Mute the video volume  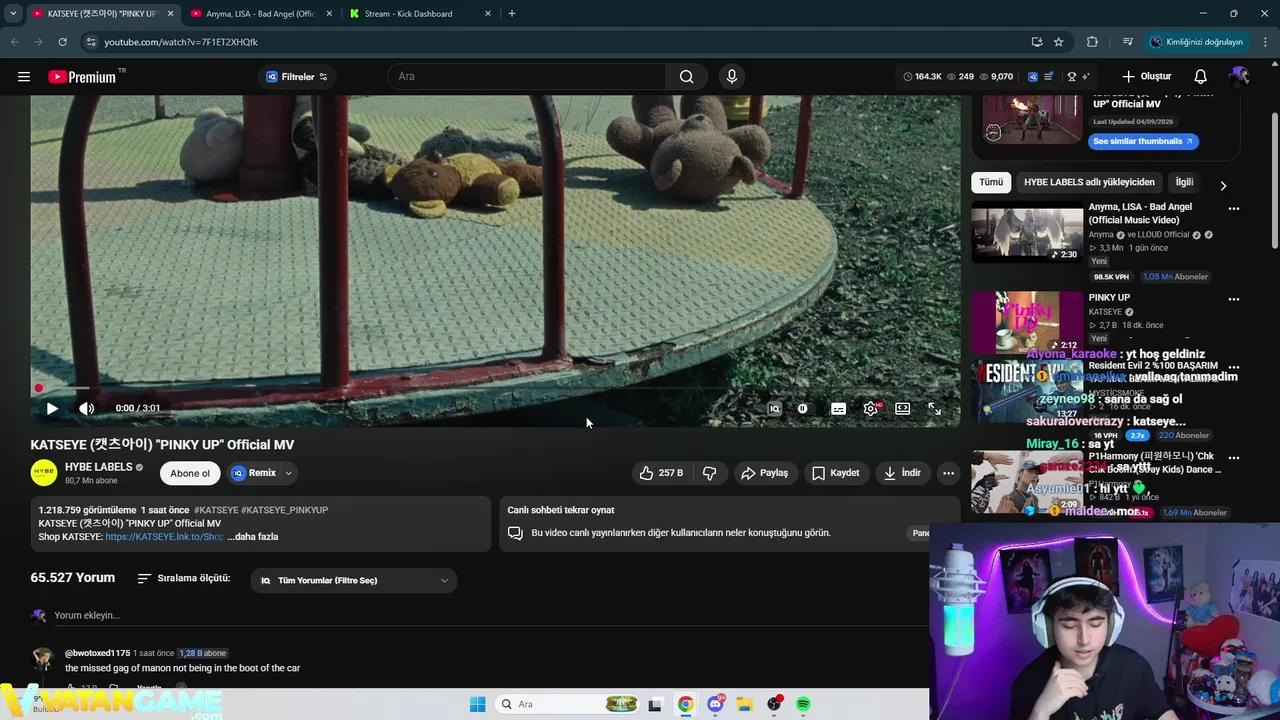pyautogui.click(x=87, y=408)
